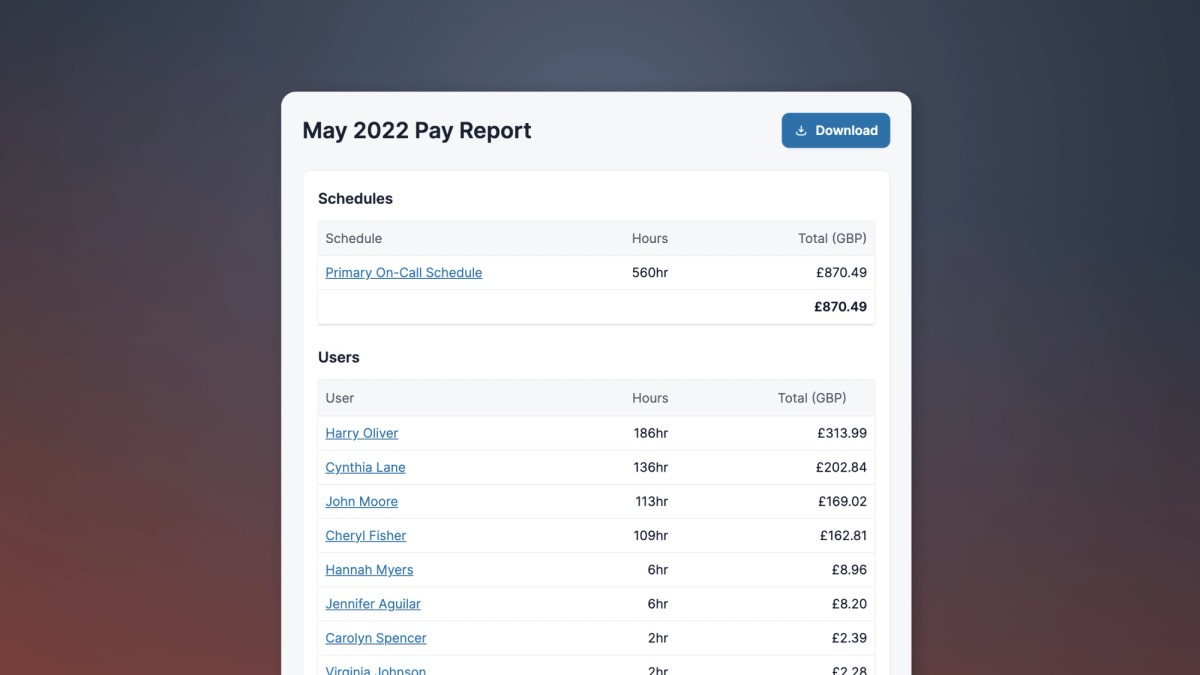This screenshot has height=675, width=1200.
Task: Click the Schedules section heading
Action: 355,198
